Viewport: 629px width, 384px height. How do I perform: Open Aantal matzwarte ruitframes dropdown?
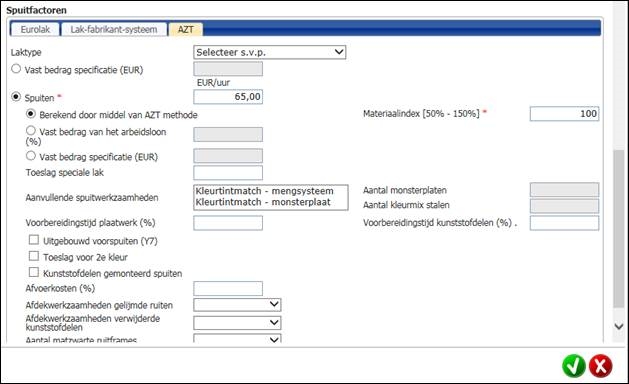tap(237, 339)
